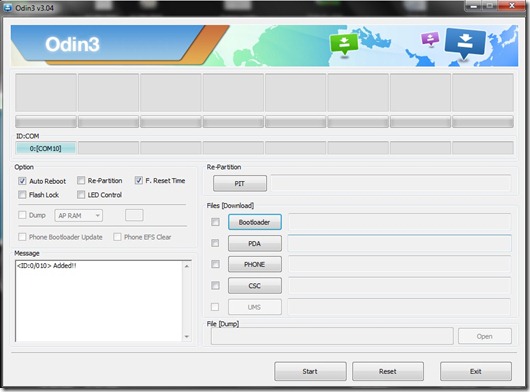This screenshot has height=392, width=530.
Task: Close the Odin3 window
Action: pos(512,6)
